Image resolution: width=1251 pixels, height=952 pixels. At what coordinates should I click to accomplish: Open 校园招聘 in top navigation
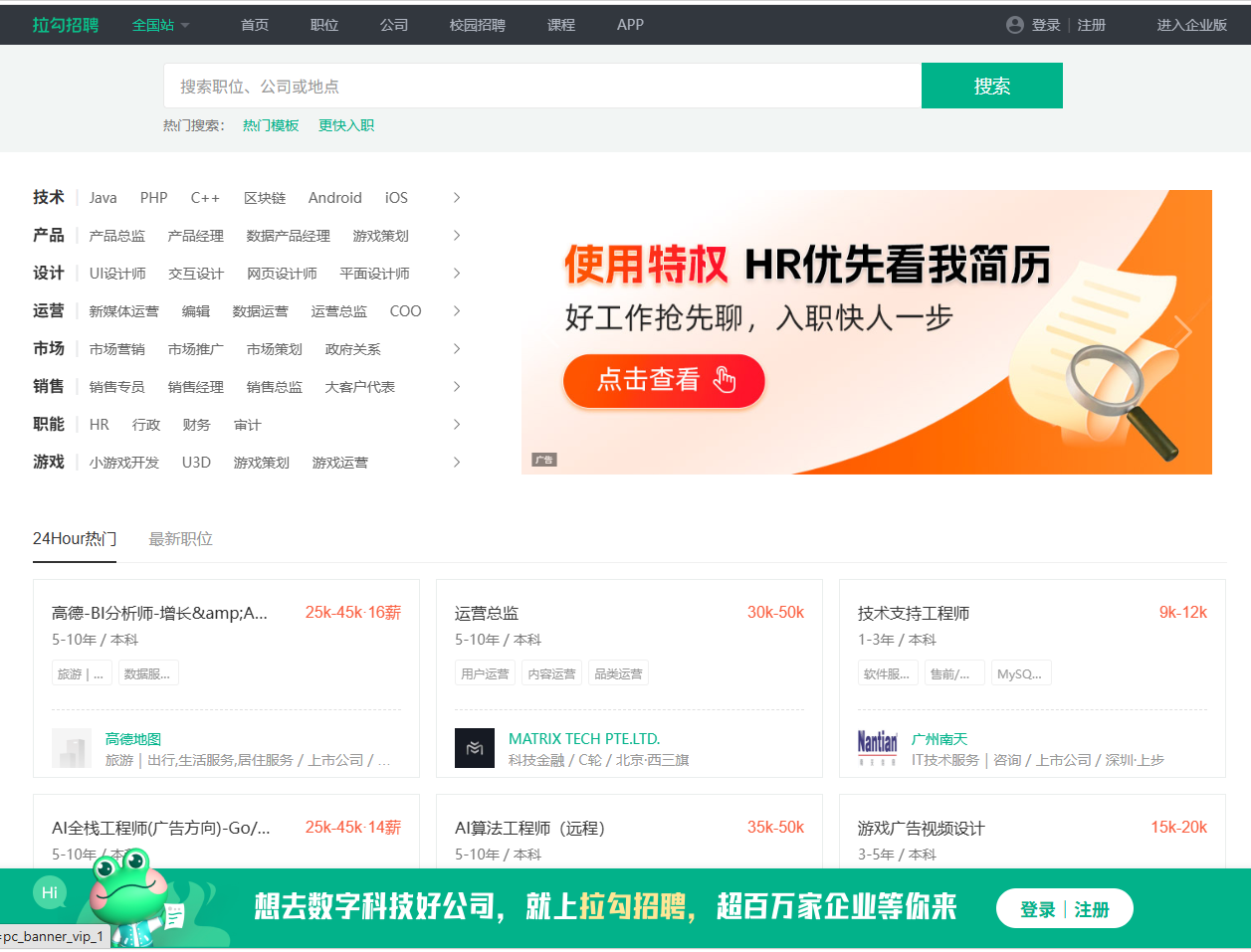(478, 25)
